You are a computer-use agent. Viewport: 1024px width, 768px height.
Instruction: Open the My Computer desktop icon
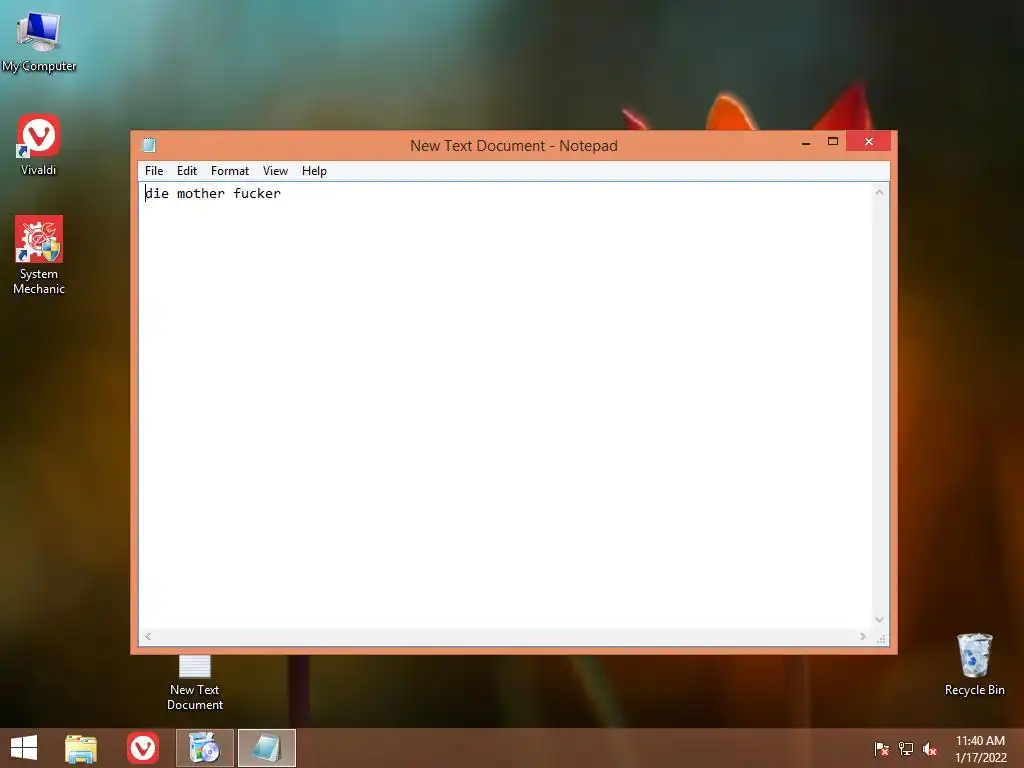pyautogui.click(x=39, y=40)
